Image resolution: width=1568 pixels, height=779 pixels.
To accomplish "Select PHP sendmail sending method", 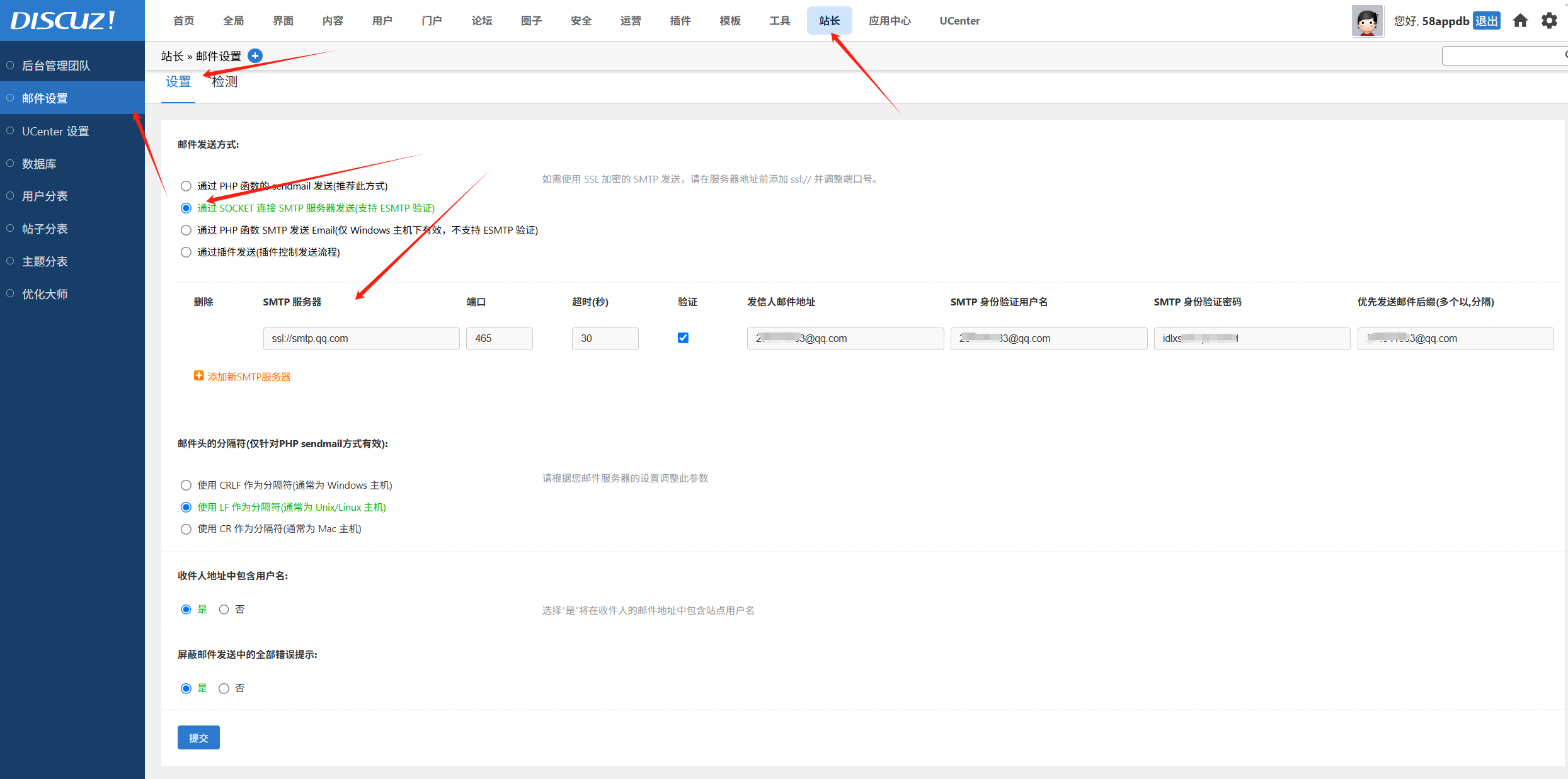I will pyautogui.click(x=186, y=186).
